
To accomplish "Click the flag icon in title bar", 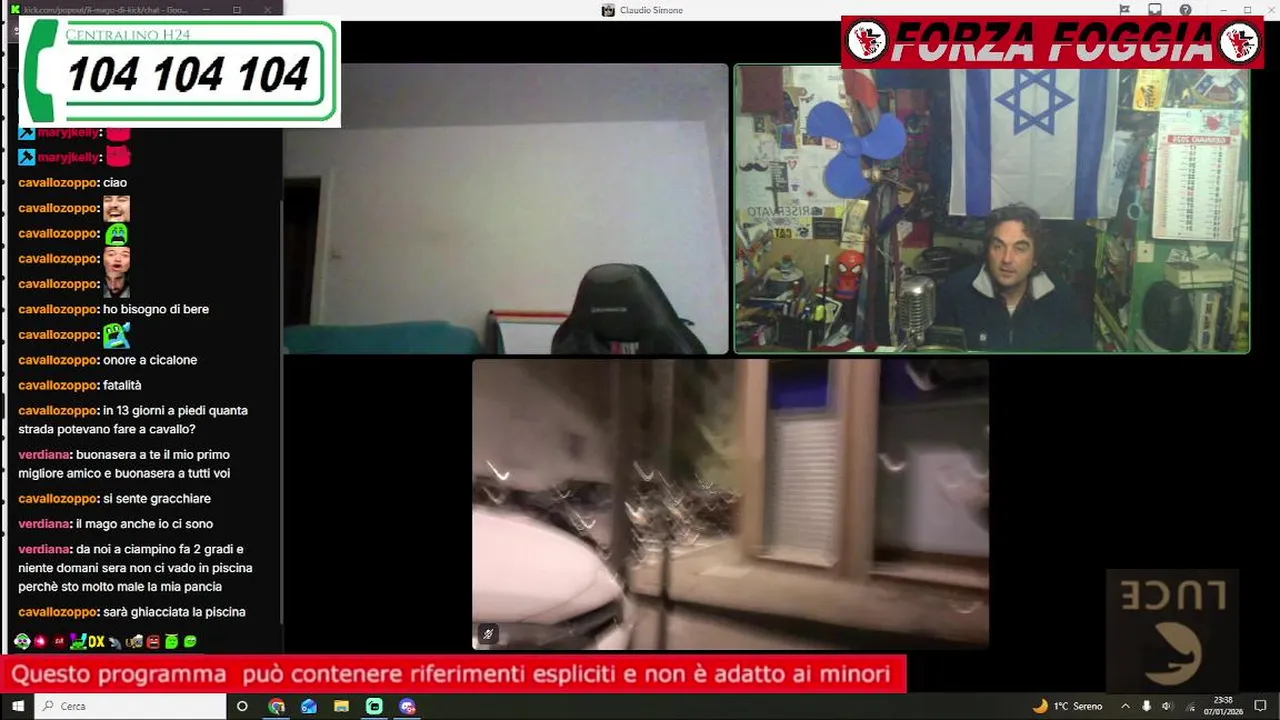I will (x=1125, y=10).
